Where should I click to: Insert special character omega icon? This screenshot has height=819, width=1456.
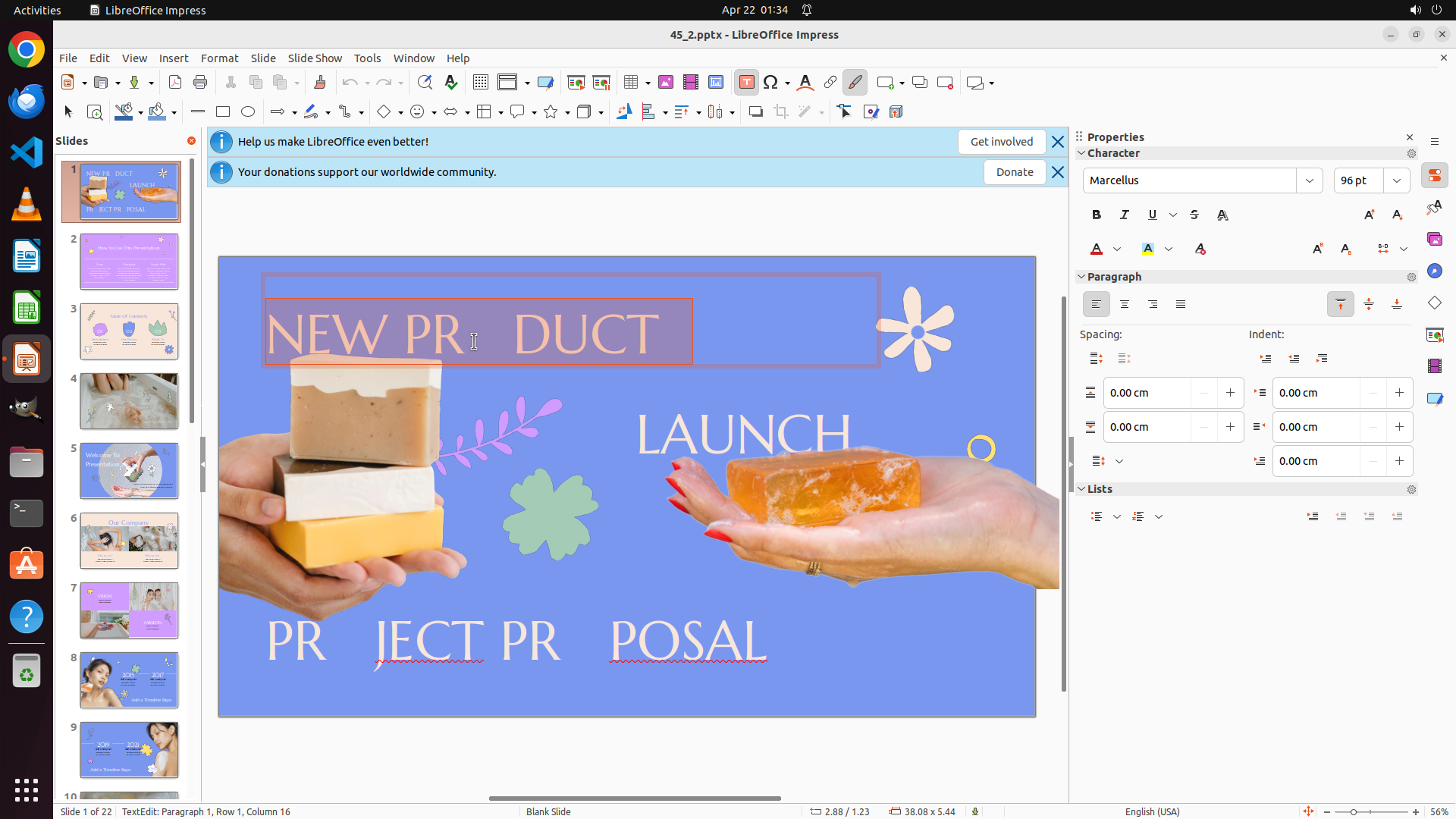coord(770,83)
